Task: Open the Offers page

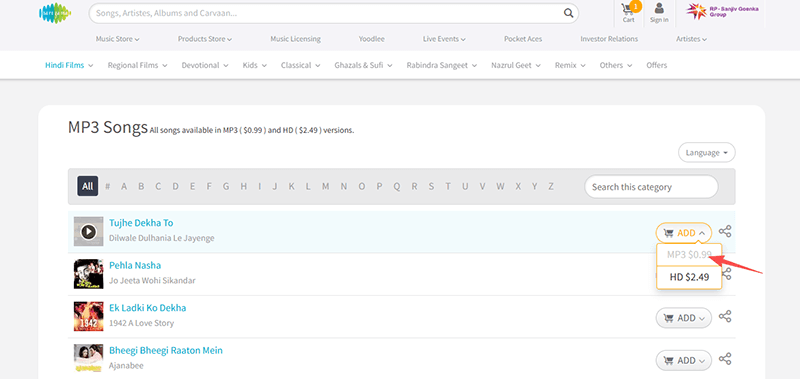Action: point(657,65)
